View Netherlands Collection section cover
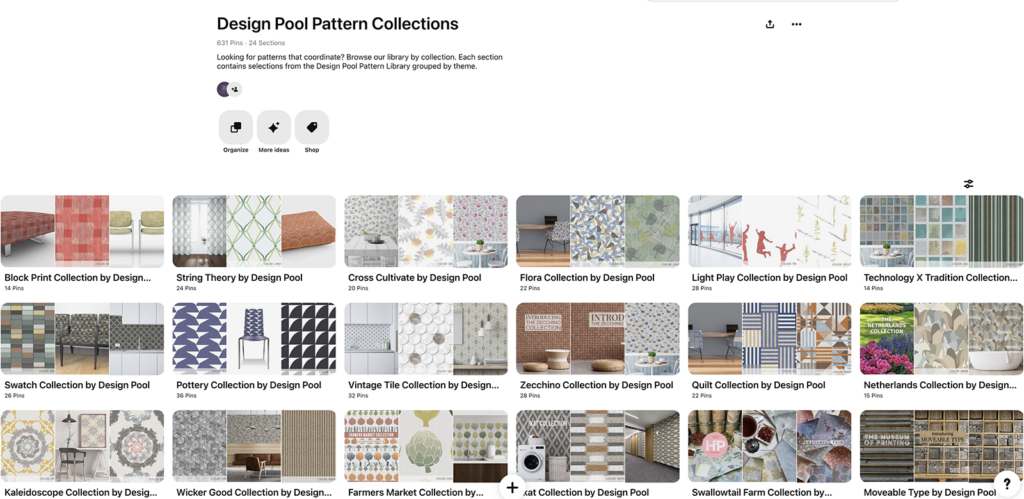This screenshot has width=1024, height=499. [942, 339]
